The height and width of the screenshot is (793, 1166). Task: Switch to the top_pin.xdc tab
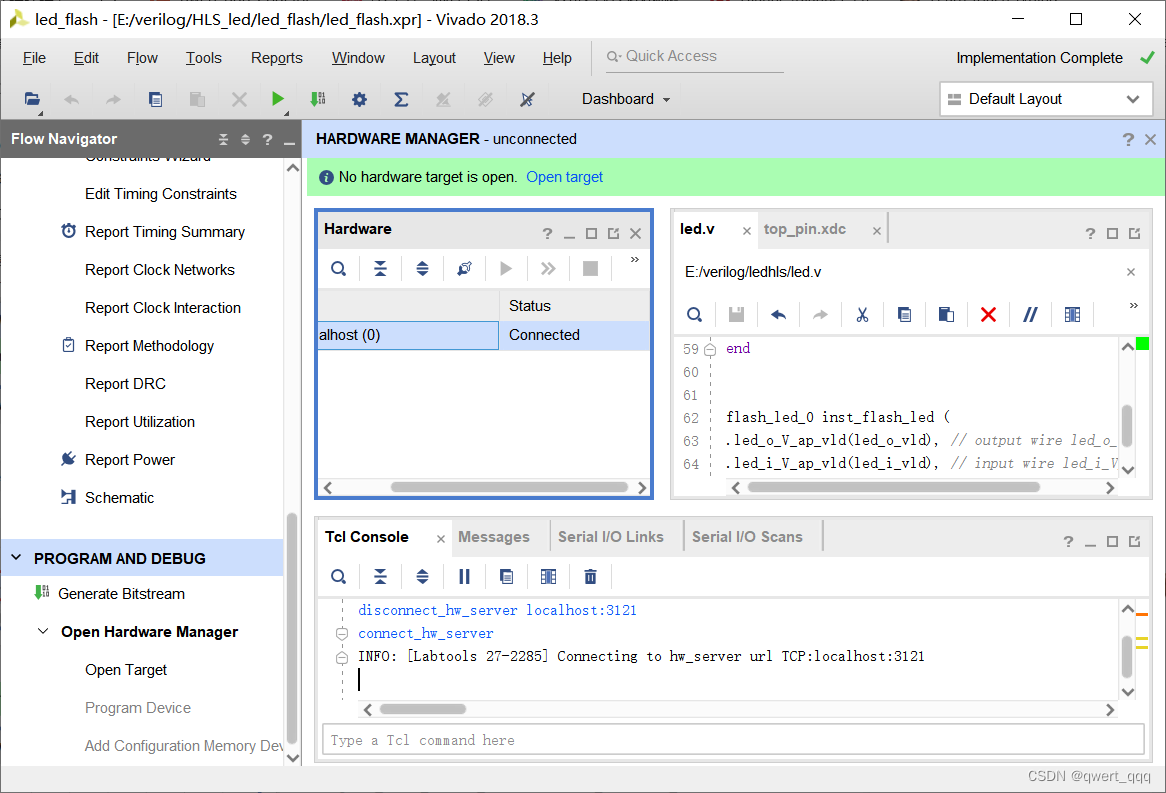click(x=805, y=229)
